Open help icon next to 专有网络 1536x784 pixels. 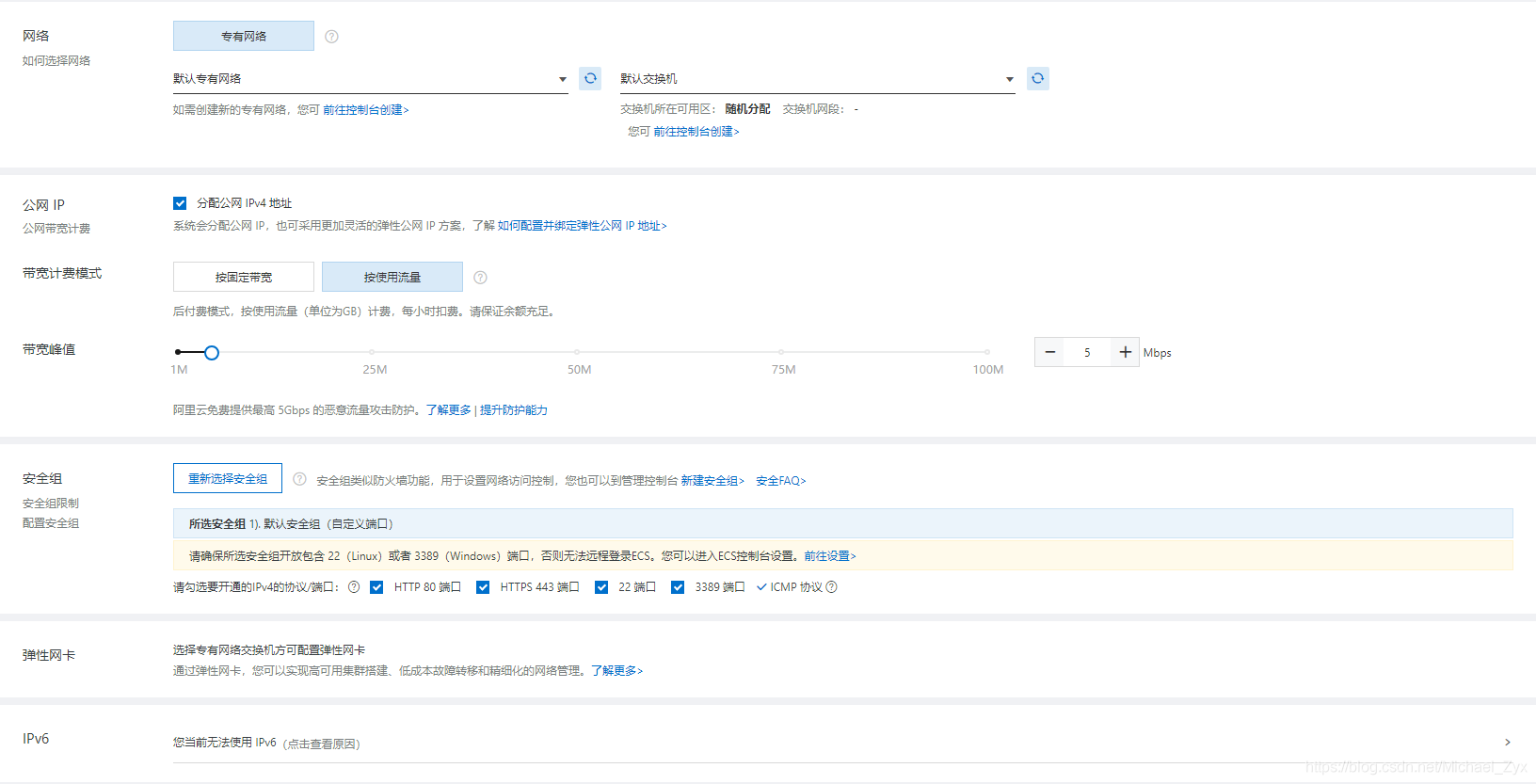click(331, 37)
